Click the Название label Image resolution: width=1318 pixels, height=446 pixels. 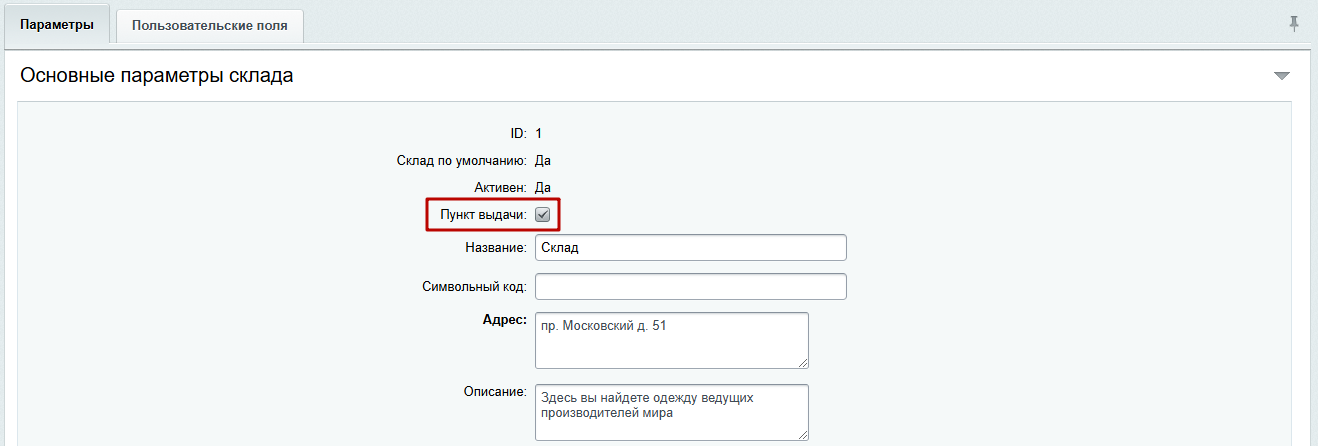(496, 247)
